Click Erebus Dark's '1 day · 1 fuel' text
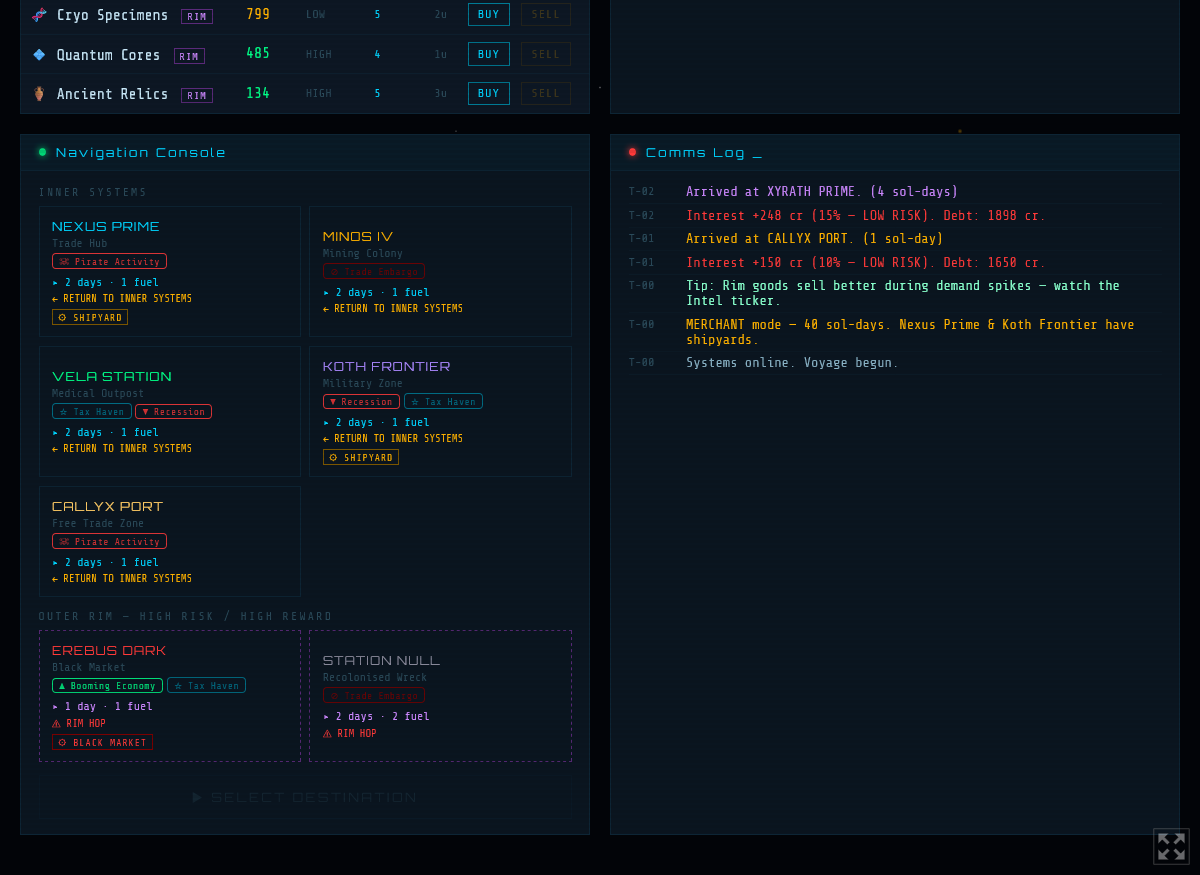The height and width of the screenshot is (875, 1200). click(102, 707)
